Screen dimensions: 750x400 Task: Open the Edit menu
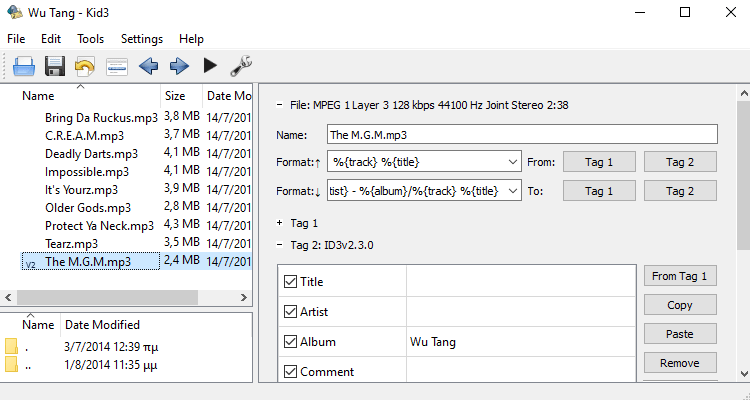click(x=51, y=39)
